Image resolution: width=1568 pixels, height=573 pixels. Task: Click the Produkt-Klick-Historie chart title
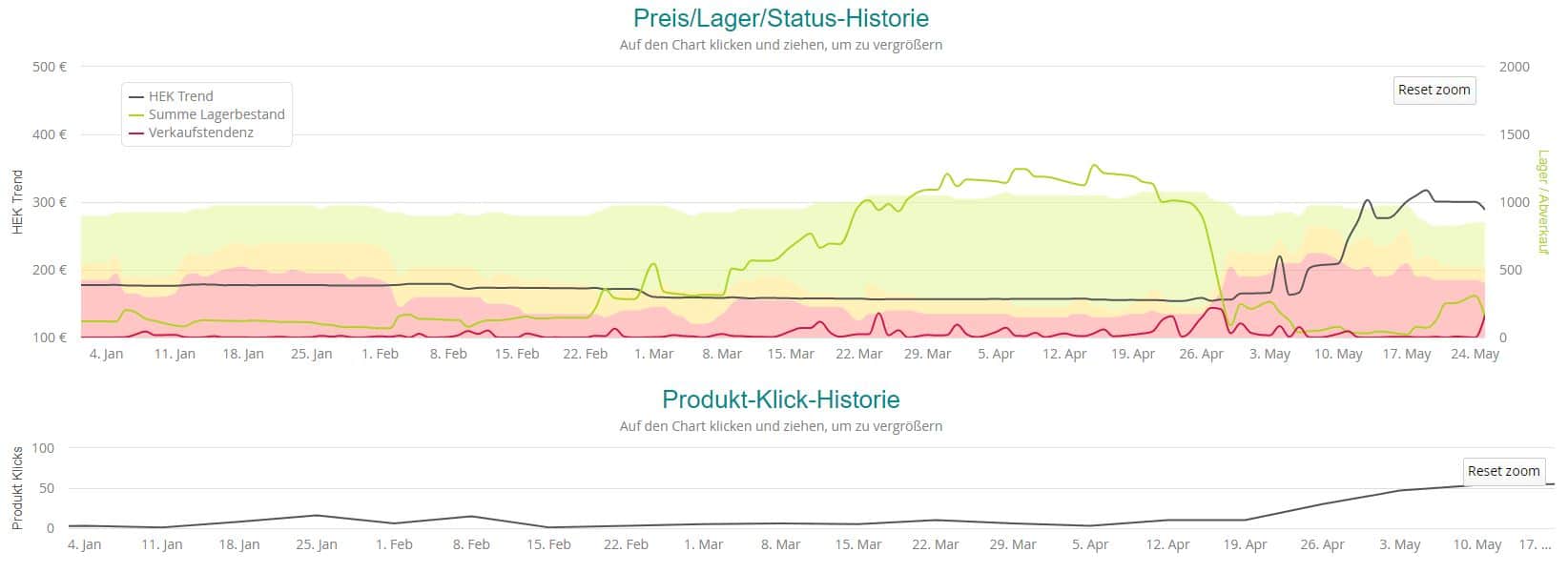(780, 399)
